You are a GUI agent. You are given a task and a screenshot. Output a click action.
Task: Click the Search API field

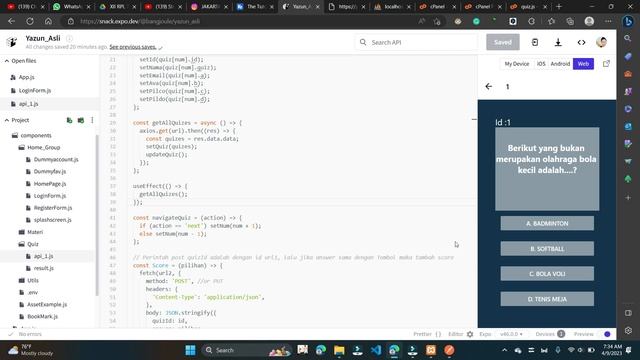[416, 42]
